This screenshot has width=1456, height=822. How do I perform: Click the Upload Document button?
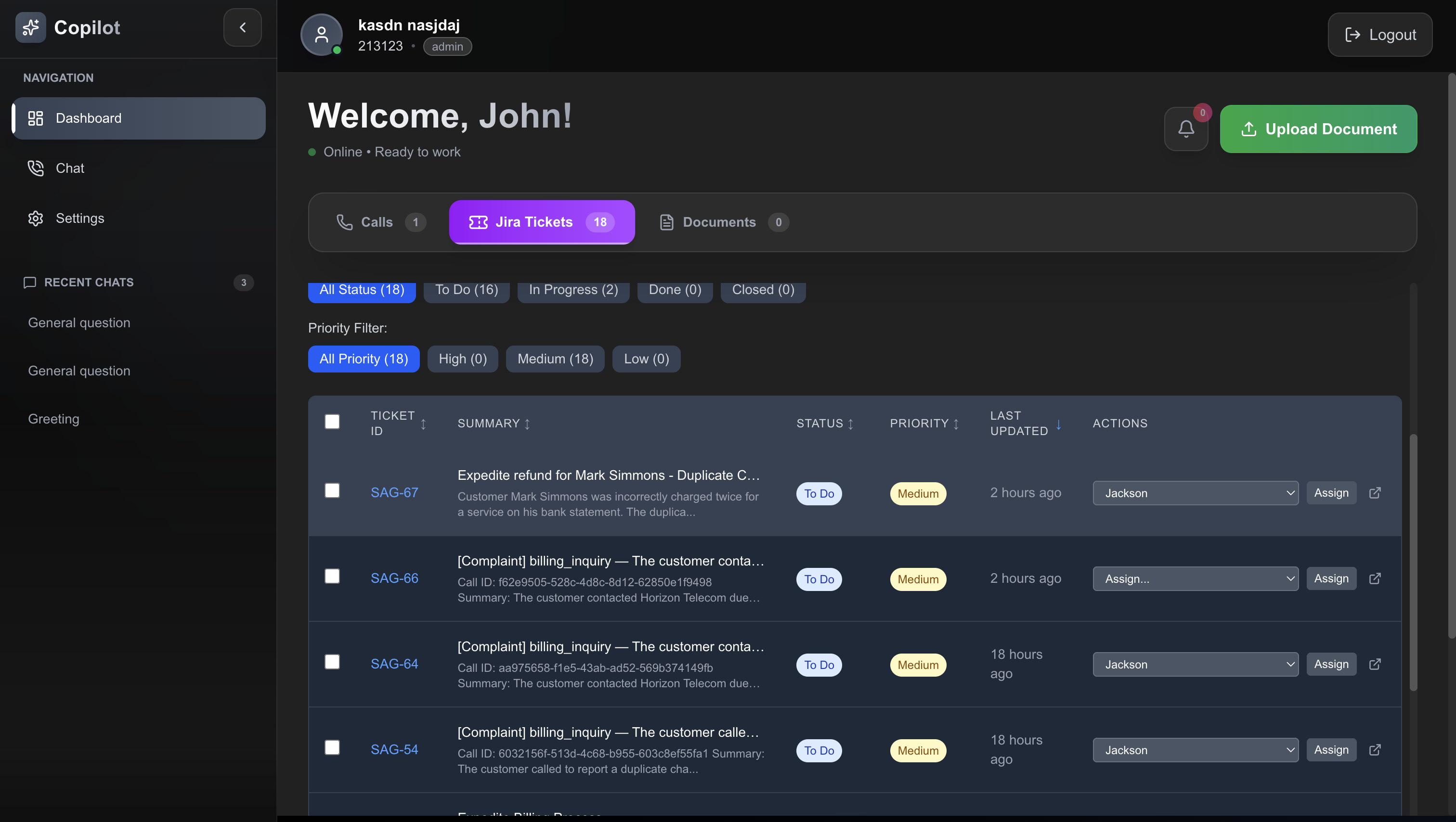pyautogui.click(x=1318, y=129)
